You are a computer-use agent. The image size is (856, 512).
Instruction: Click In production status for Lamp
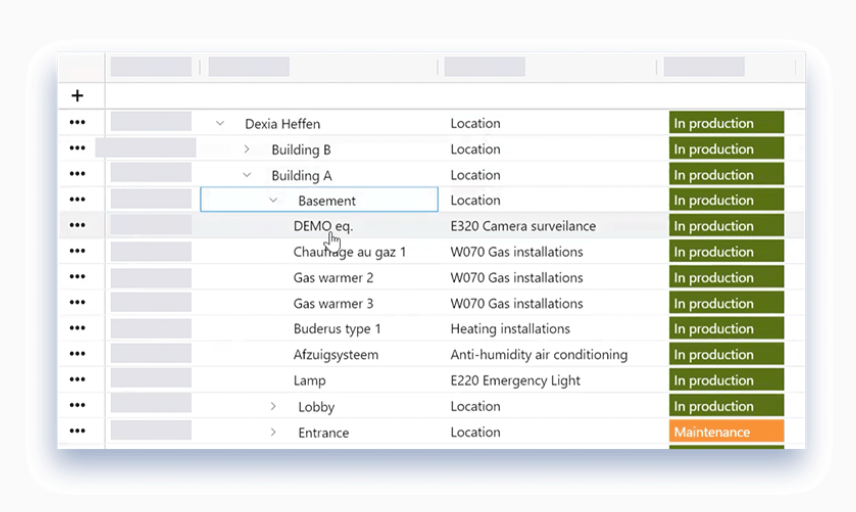click(726, 381)
